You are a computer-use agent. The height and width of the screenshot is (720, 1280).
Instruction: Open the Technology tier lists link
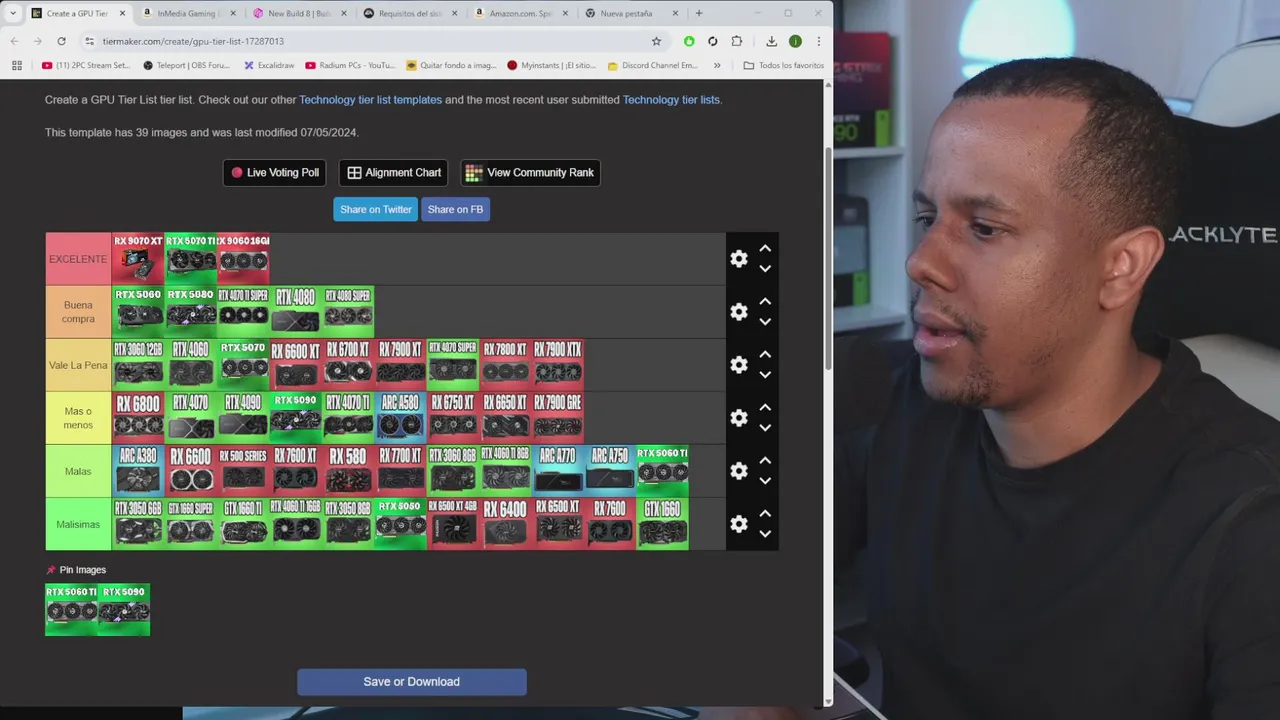pos(671,100)
